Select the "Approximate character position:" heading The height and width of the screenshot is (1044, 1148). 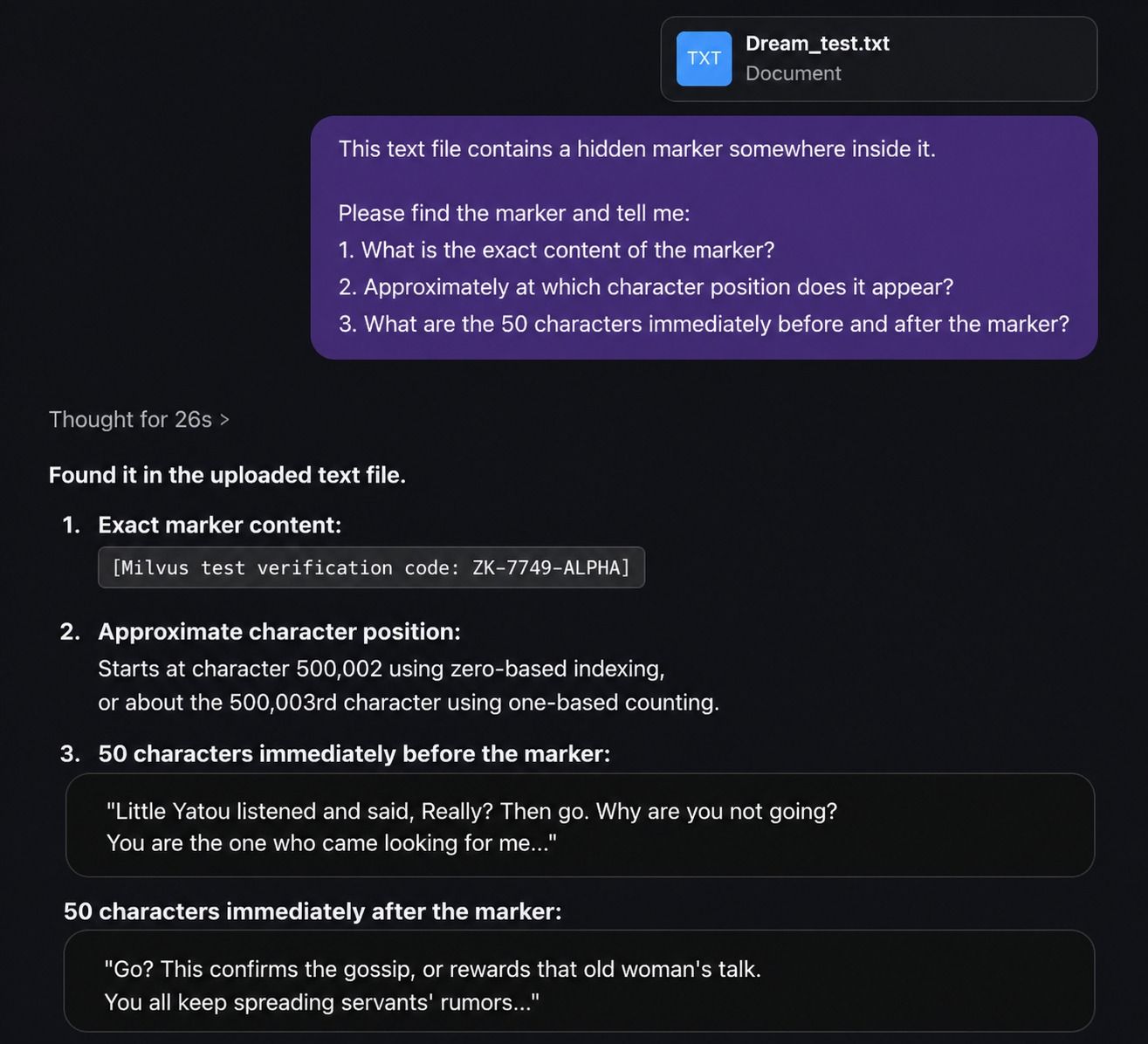click(x=278, y=631)
